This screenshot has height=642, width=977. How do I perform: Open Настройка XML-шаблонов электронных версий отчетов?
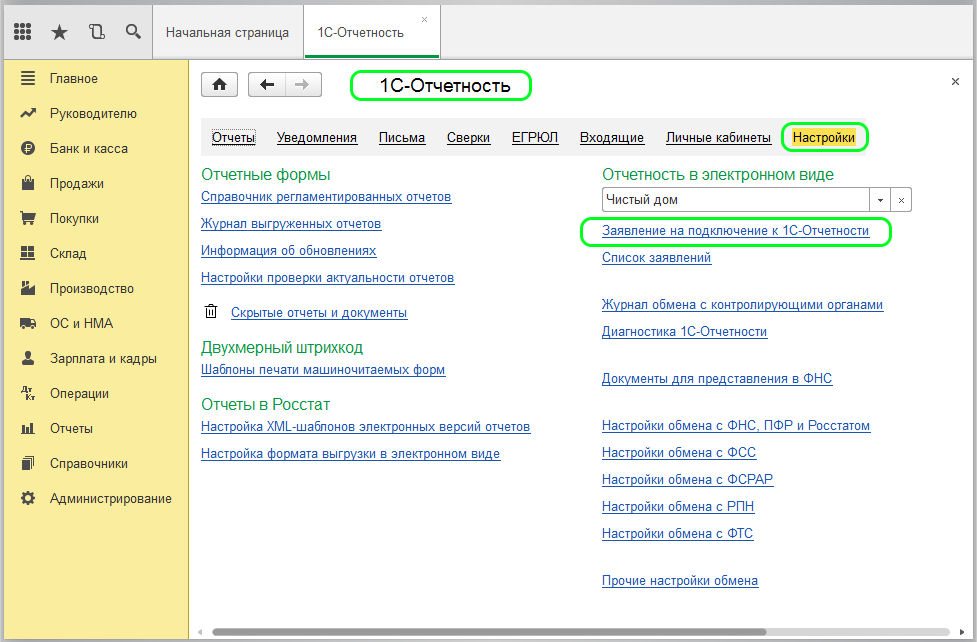coord(366,427)
